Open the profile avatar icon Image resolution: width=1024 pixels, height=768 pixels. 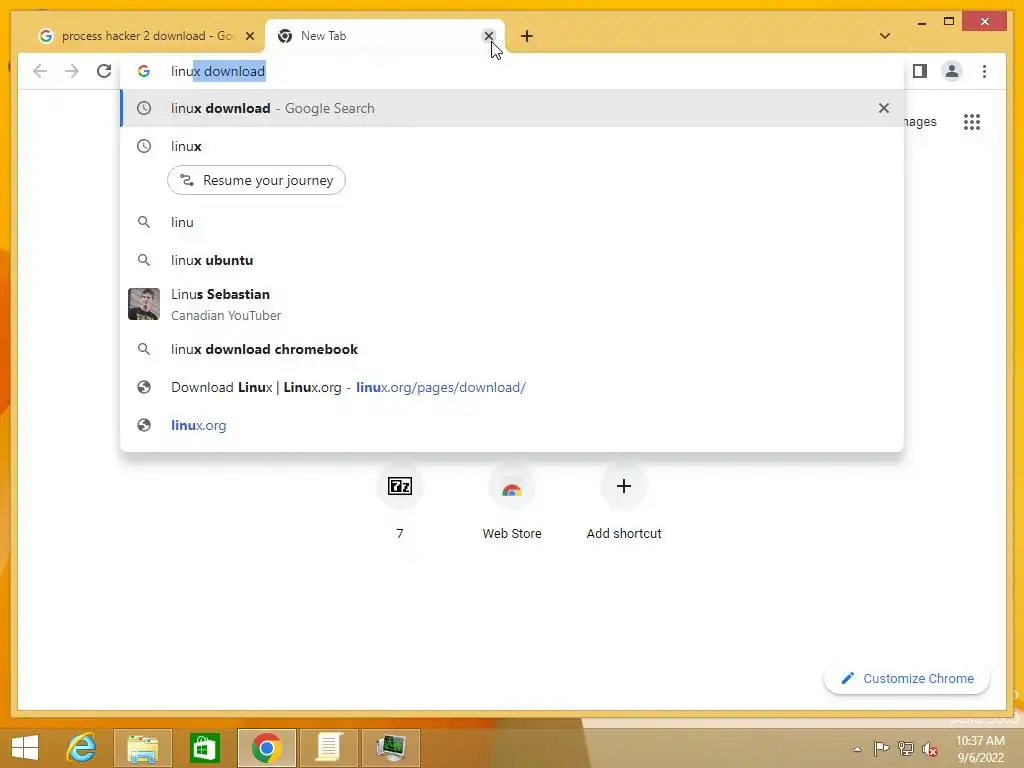pyautogui.click(x=952, y=71)
